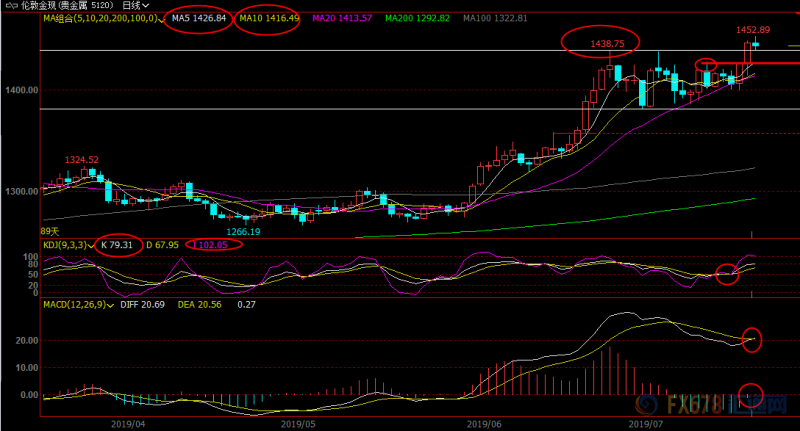800x431 pixels.
Task: Expand the MACD(12,26,9) indicator dropdown
Action: click(x=110, y=306)
